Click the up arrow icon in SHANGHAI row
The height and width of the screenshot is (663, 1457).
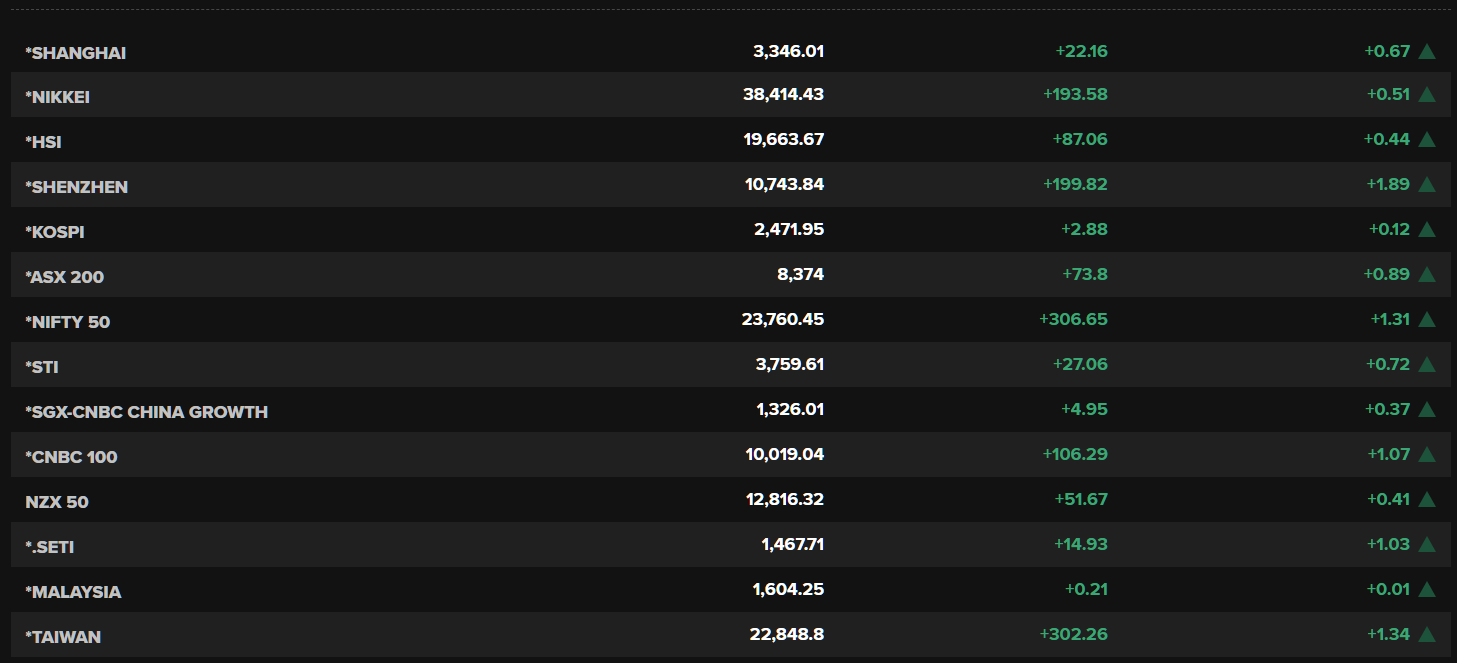point(1427,51)
